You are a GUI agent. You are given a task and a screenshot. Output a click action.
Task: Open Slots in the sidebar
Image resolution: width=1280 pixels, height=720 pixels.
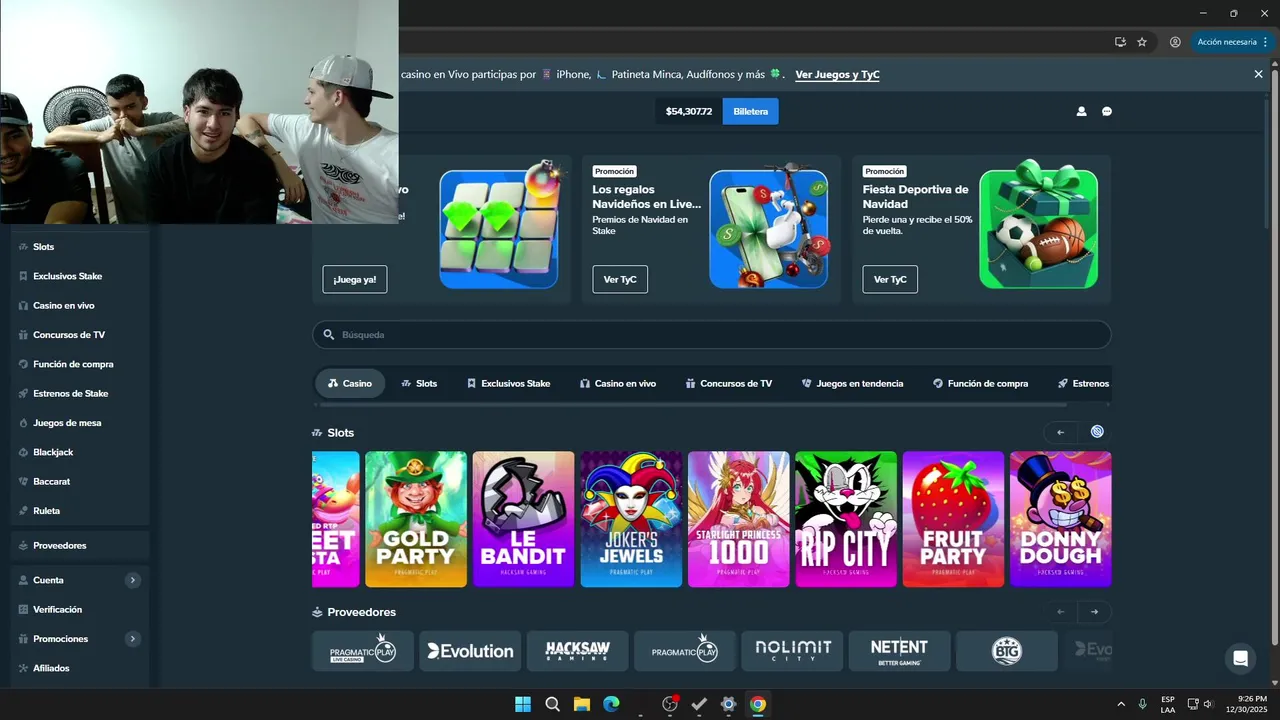tap(80, 247)
